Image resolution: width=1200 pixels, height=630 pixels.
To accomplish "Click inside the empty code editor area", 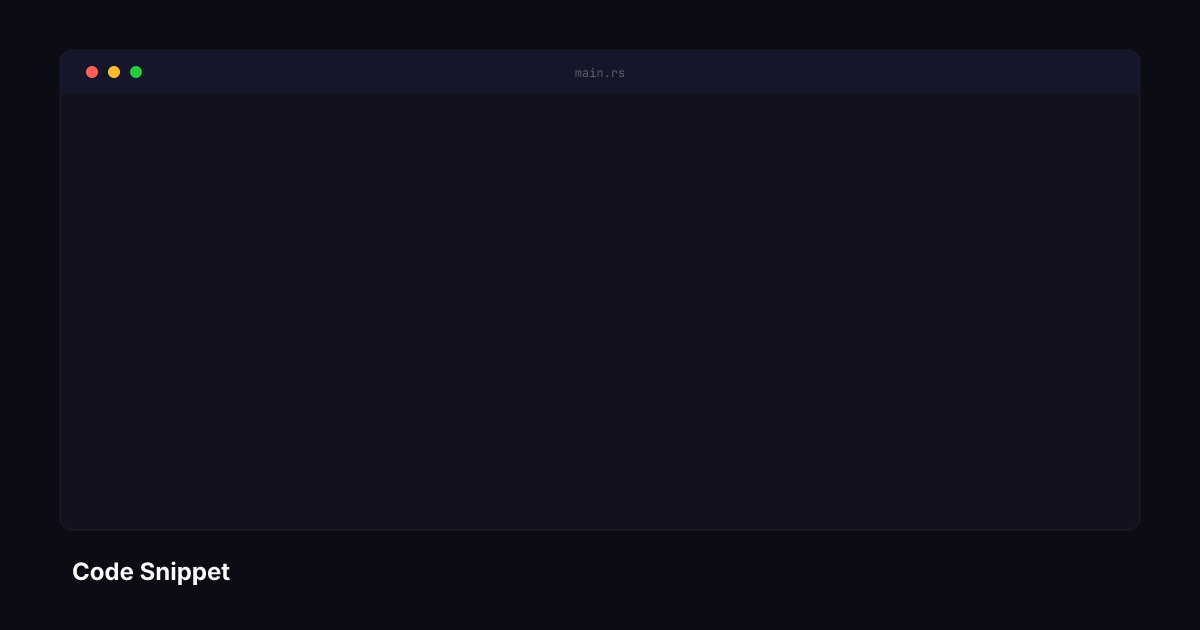I will (x=600, y=311).
